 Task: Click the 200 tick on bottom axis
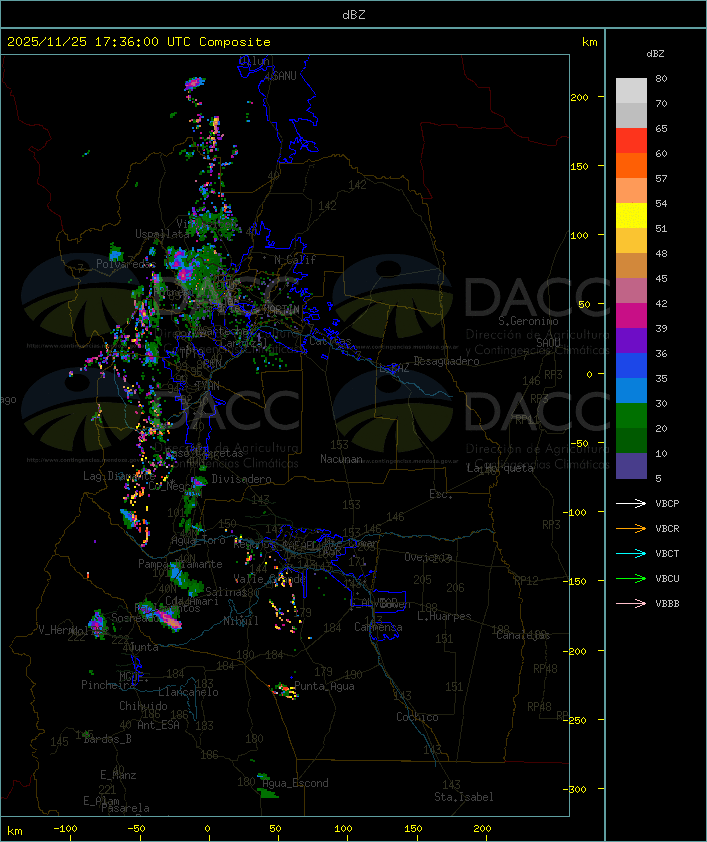(482, 829)
